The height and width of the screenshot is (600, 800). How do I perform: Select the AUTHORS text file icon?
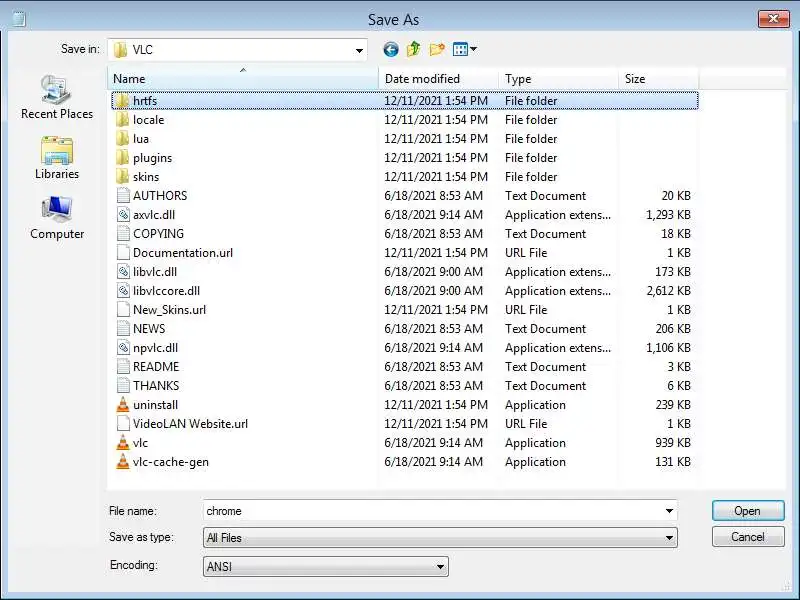123,195
